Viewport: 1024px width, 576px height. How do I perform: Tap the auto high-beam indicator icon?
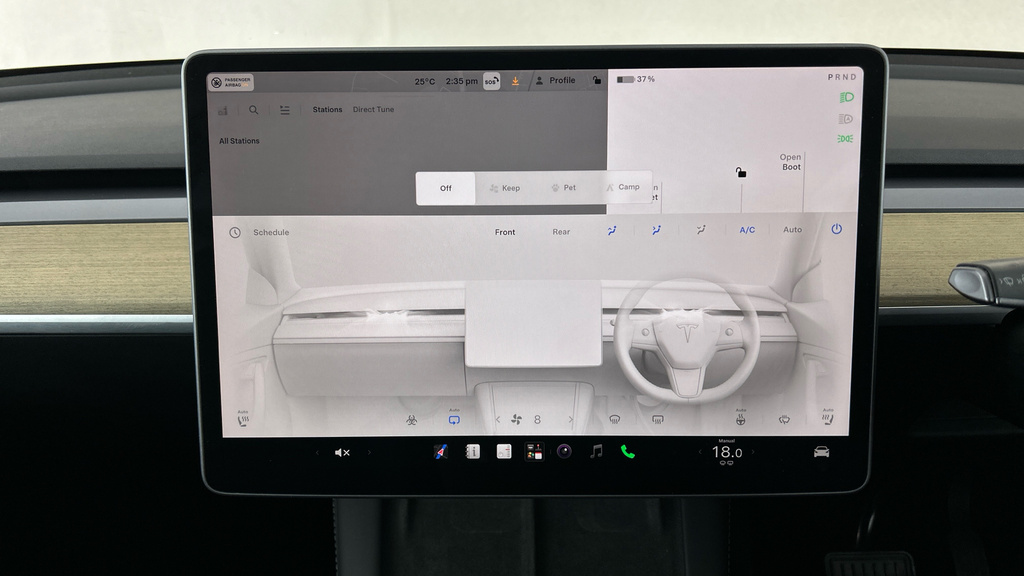click(846, 119)
